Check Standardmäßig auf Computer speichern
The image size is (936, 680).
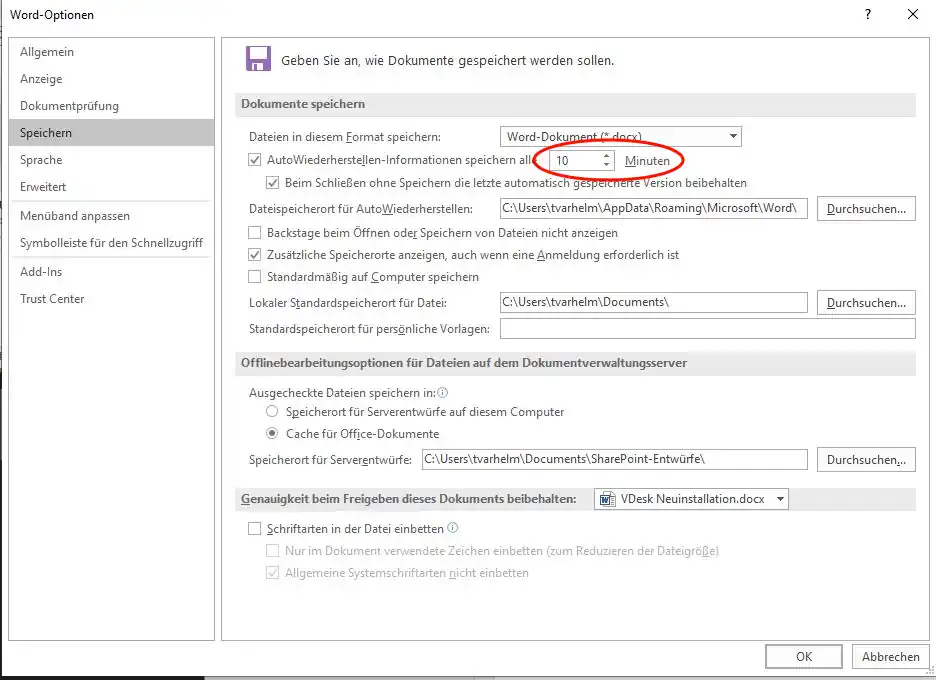point(255,277)
